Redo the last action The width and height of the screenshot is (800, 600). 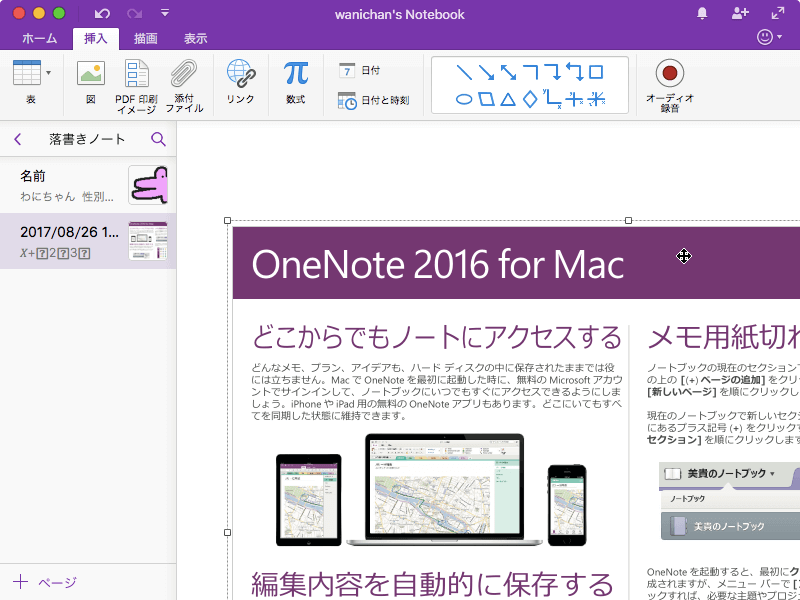coord(134,13)
